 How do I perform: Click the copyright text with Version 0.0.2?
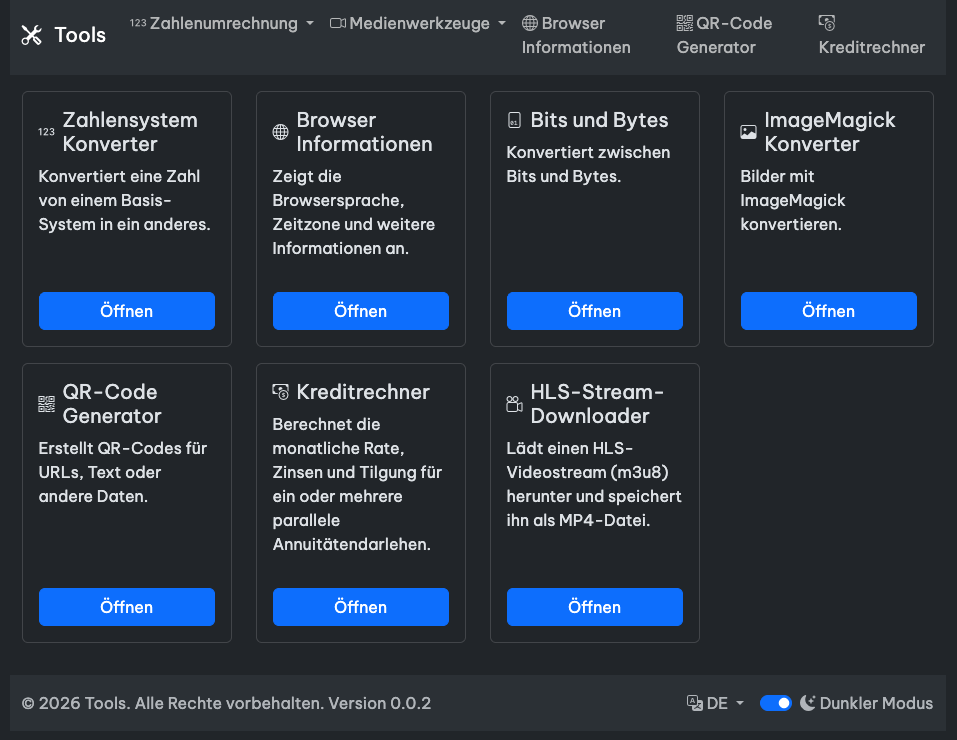click(226, 703)
